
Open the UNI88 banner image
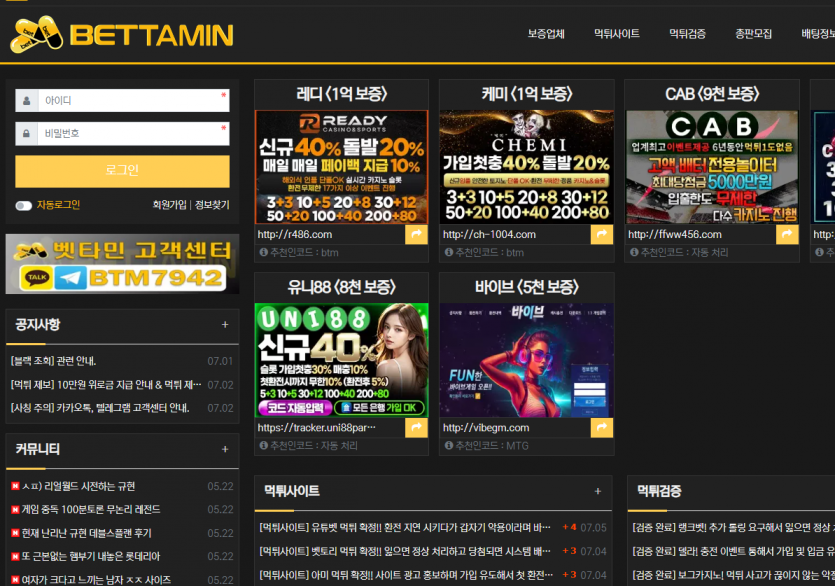coord(341,360)
